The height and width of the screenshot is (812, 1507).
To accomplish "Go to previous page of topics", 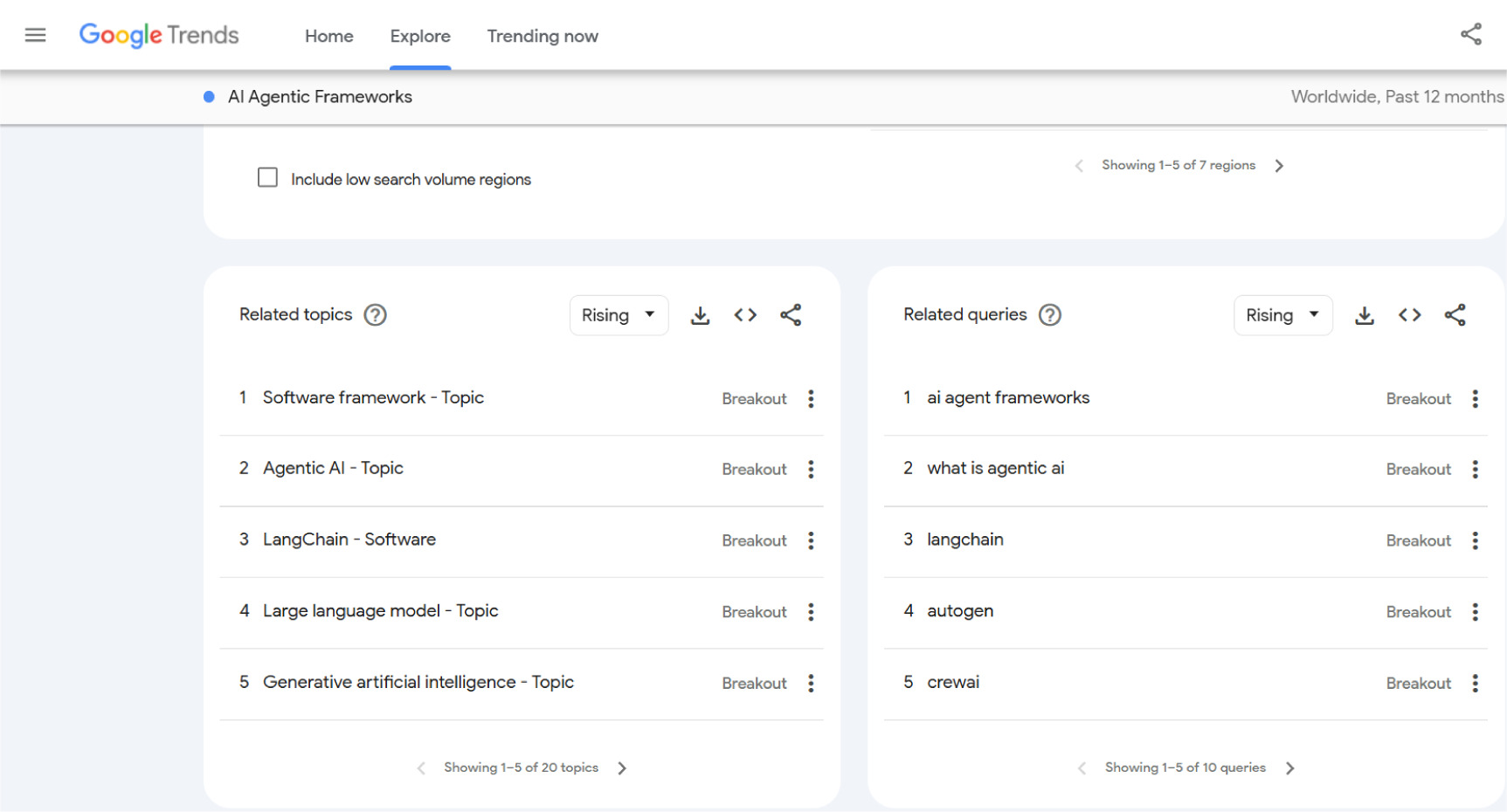I will 421,768.
